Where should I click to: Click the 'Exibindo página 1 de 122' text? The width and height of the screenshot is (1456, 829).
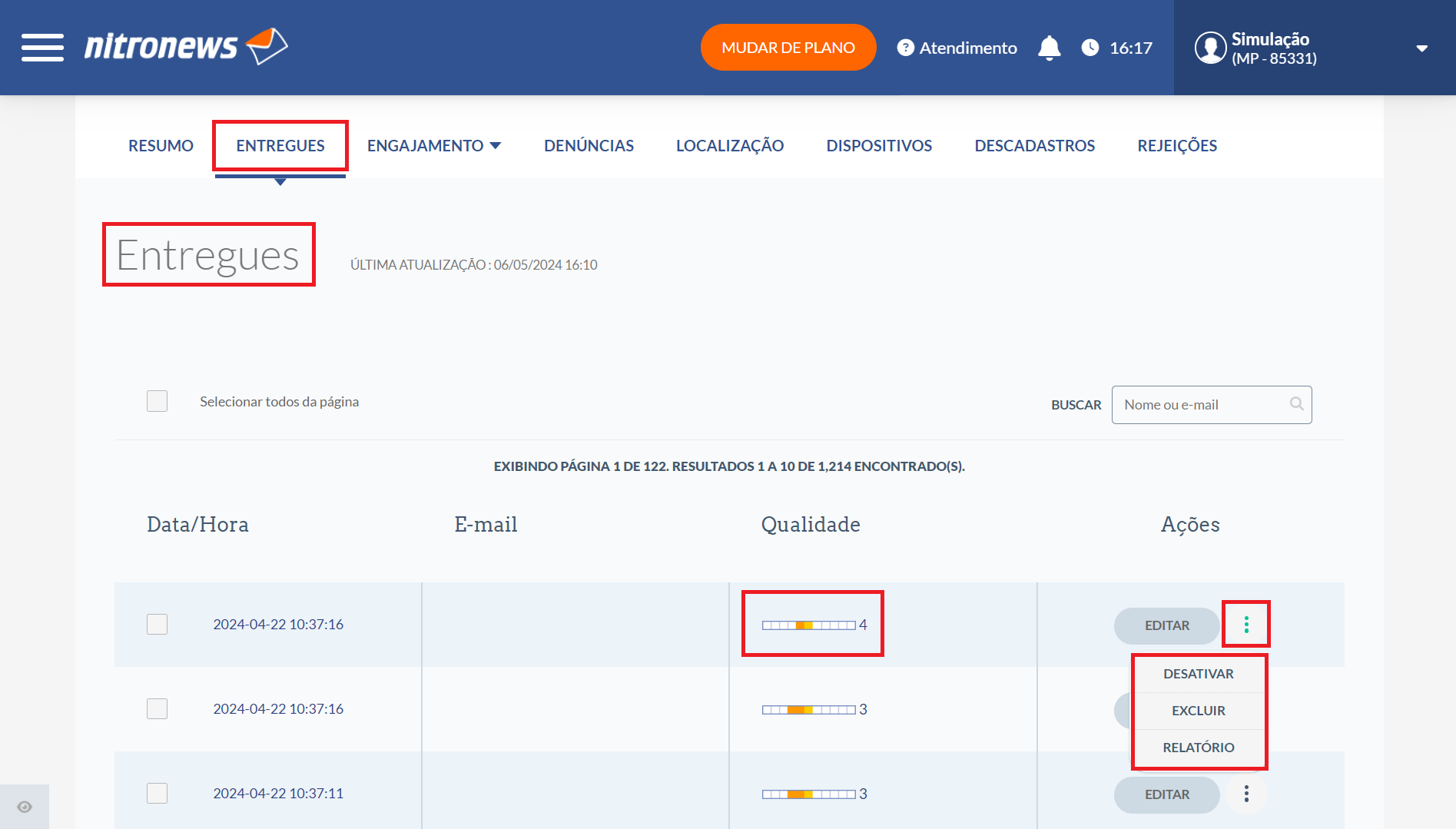(x=729, y=466)
